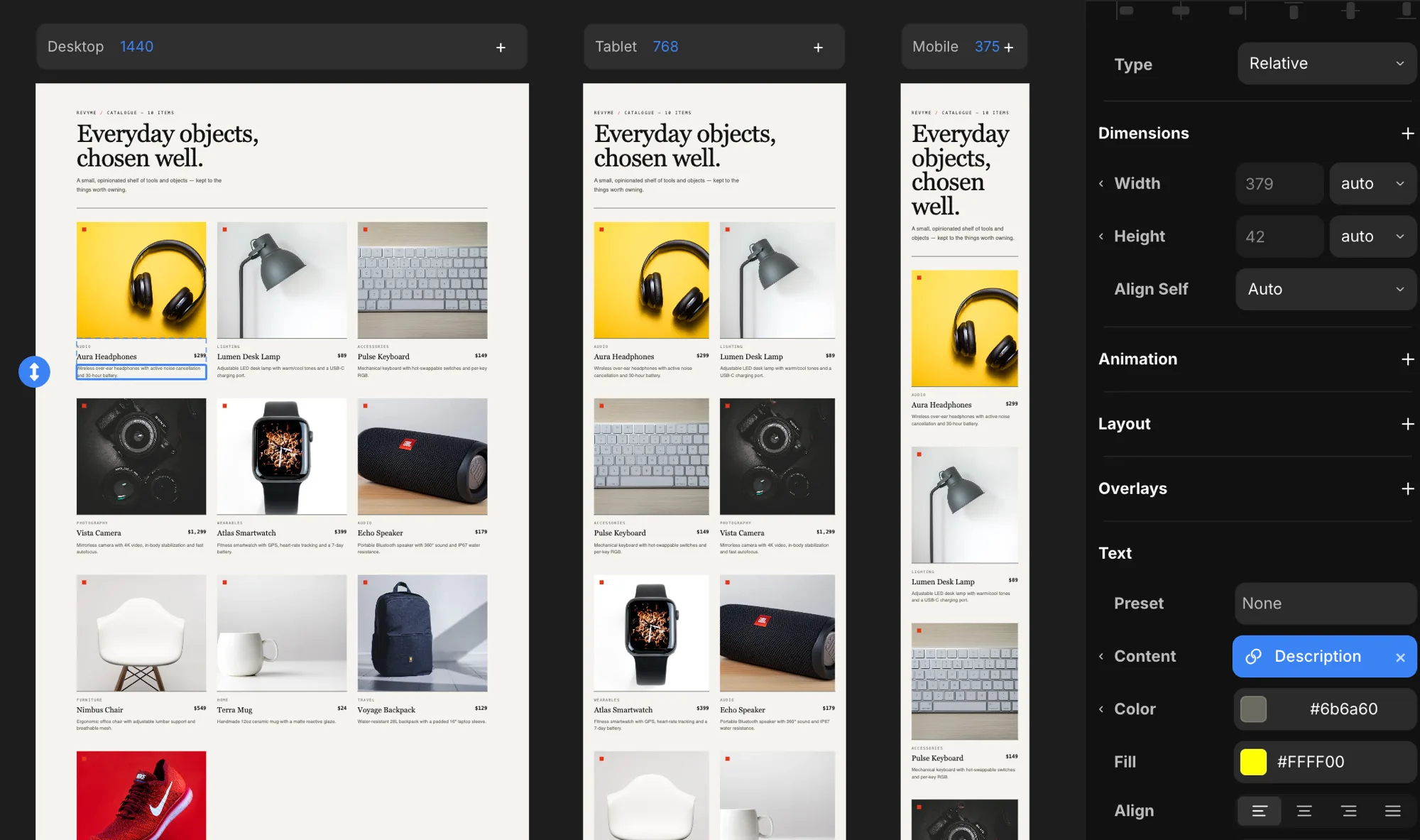Select Atlas Smartwatch image in Desktop frame
1420x840 pixels.
click(x=282, y=456)
